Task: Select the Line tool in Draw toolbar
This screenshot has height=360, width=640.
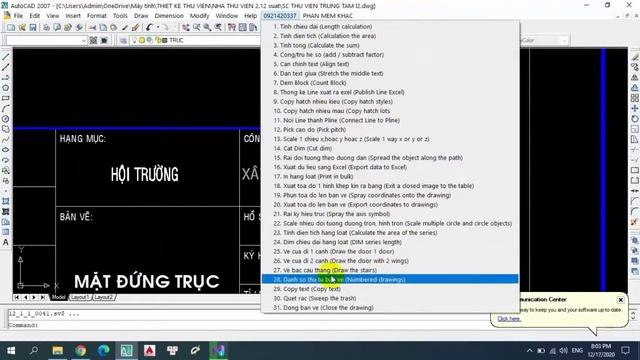Action: click(x=6, y=57)
